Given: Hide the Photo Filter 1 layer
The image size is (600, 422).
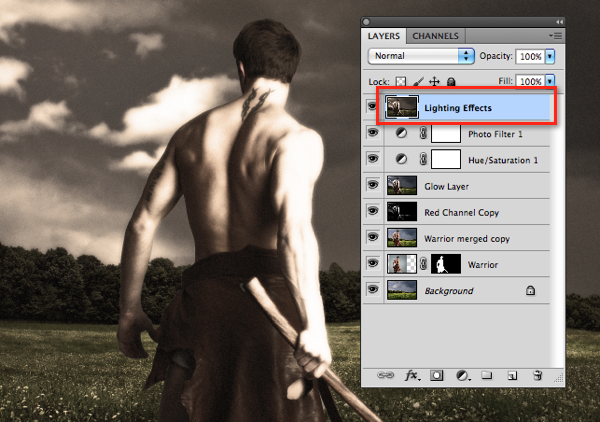Looking at the screenshot, I should click(373, 133).
